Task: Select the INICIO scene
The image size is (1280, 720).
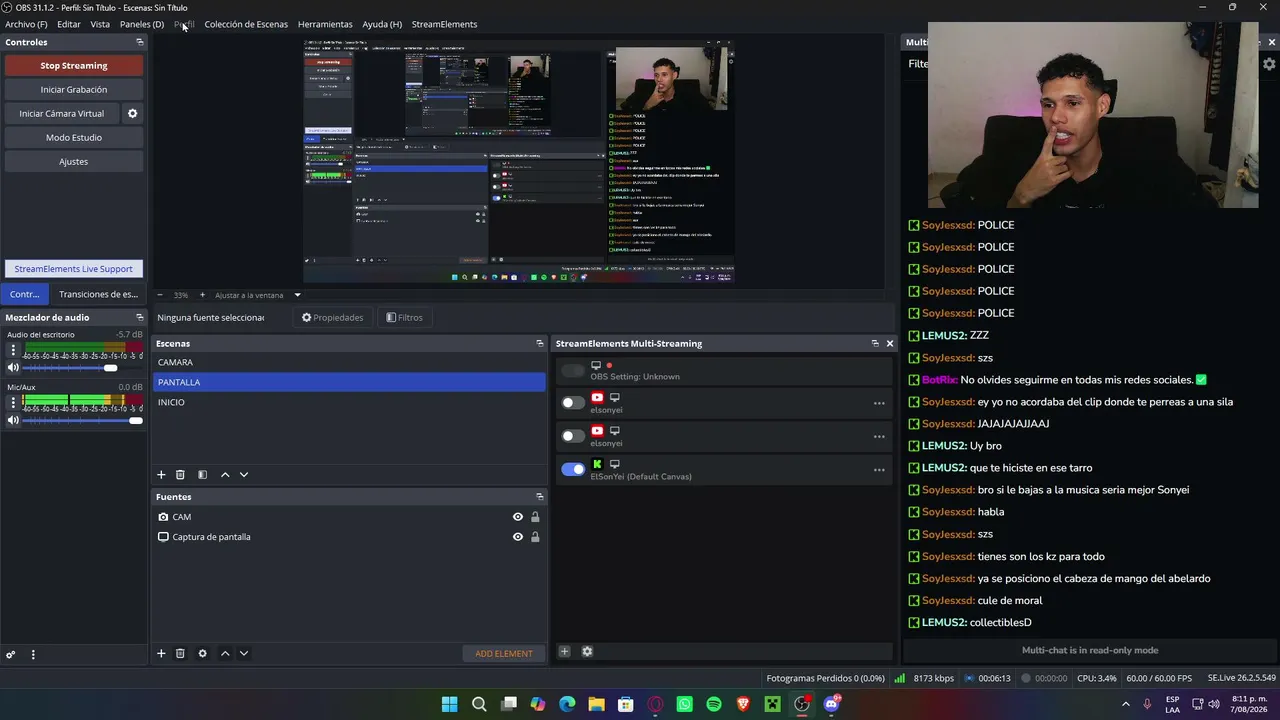Action: [350, 402]
